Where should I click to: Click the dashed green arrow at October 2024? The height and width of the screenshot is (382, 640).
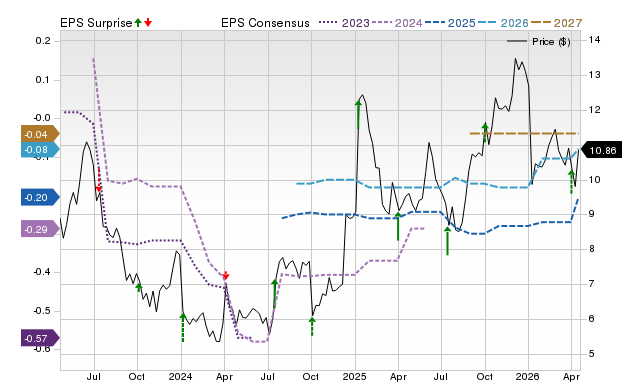[312, 326]
